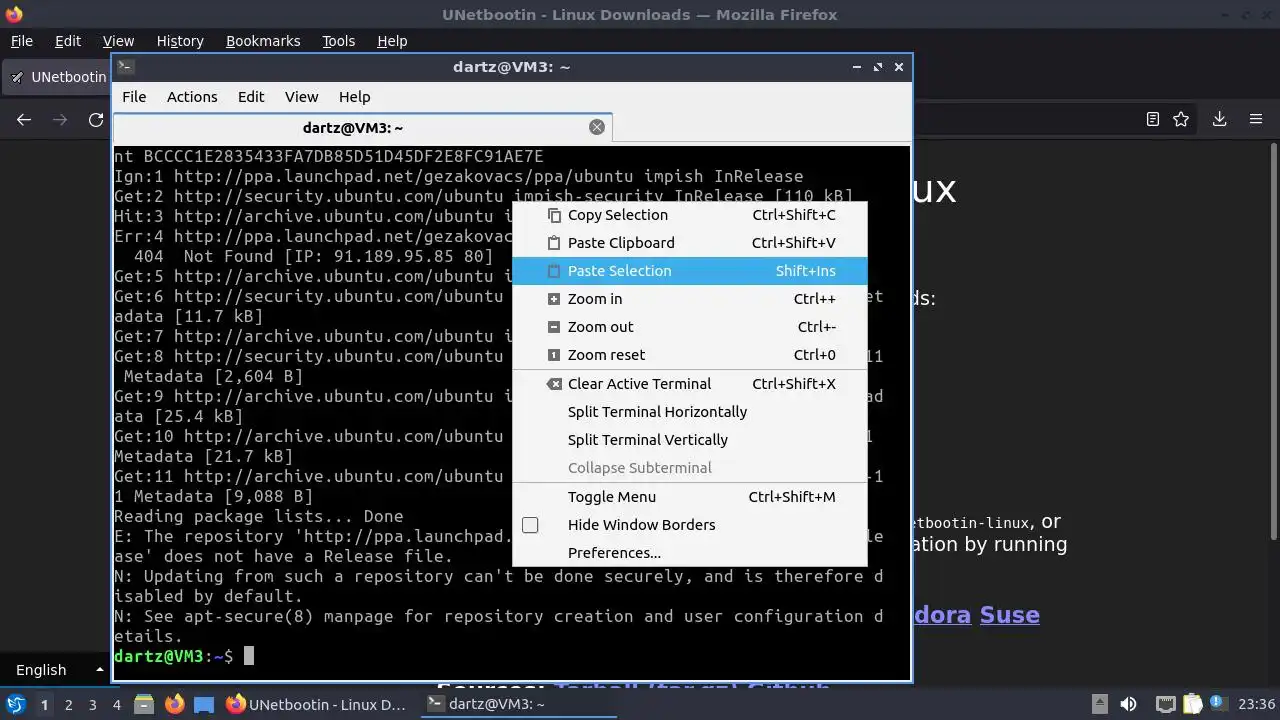Open the terminal File menu
Image resolution: width=1280 pixels, height=720 pixels.
click(x=134, y=97)
